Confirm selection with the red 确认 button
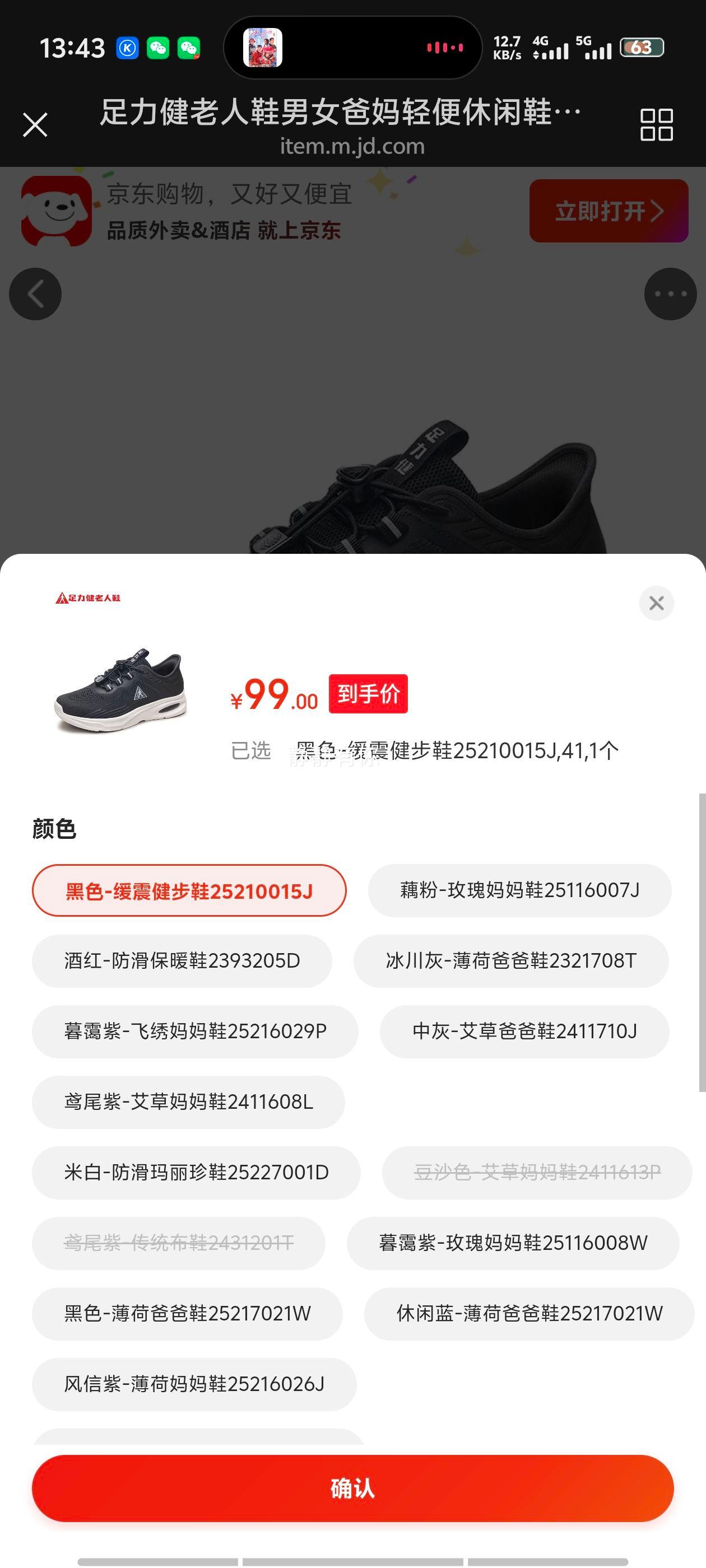The width and height of the screenshot is (706, 1568). coord(352,1488)
